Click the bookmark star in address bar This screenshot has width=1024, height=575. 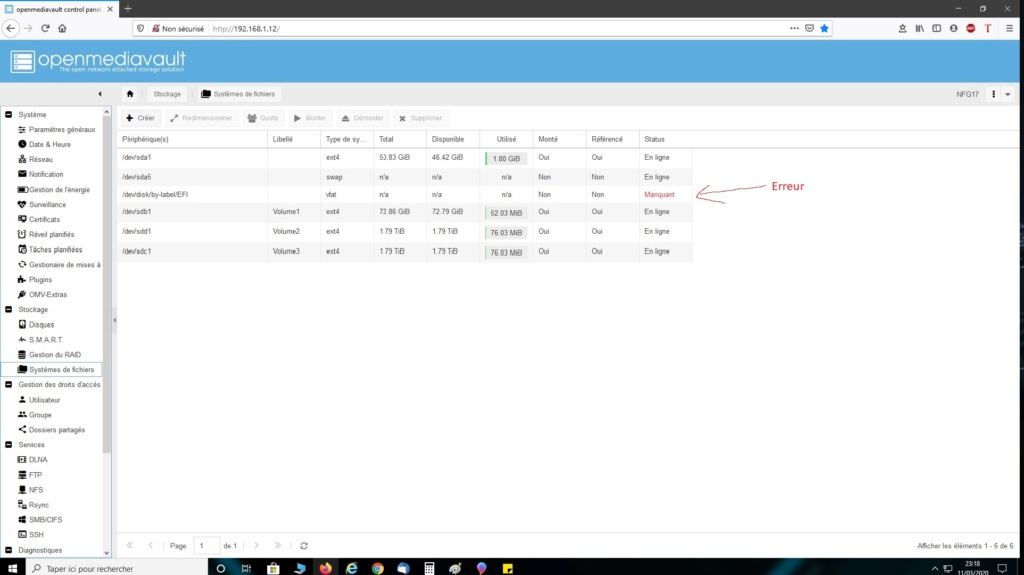point(824,28)
